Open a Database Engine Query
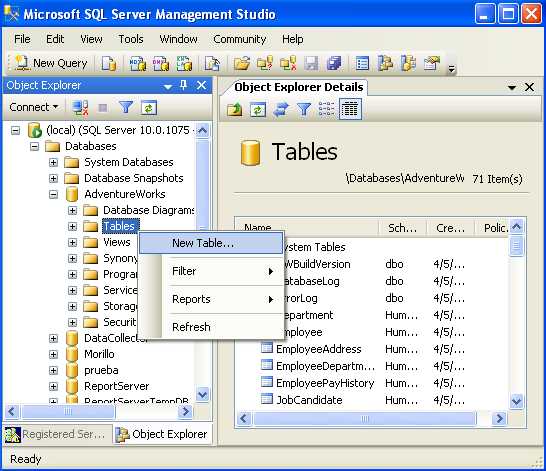This screenshot has width=546, height=471. (x=109, y=63)
